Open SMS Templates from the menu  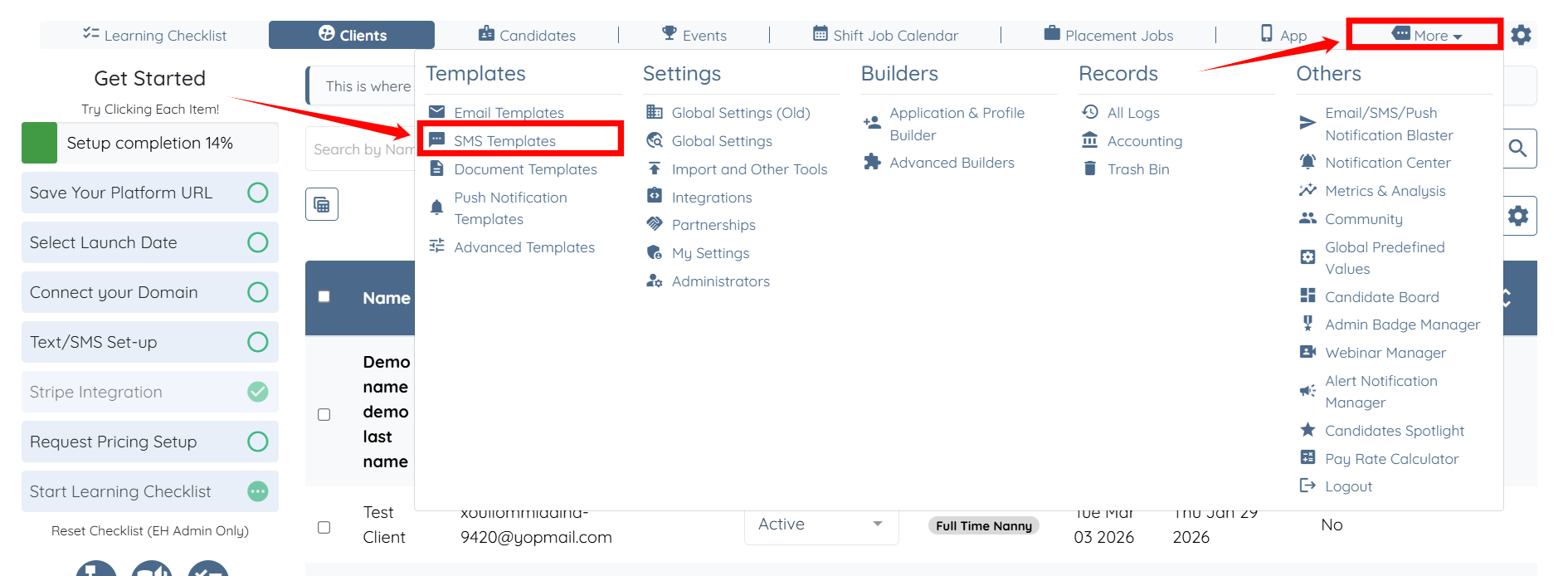click(x=504, y=141)
